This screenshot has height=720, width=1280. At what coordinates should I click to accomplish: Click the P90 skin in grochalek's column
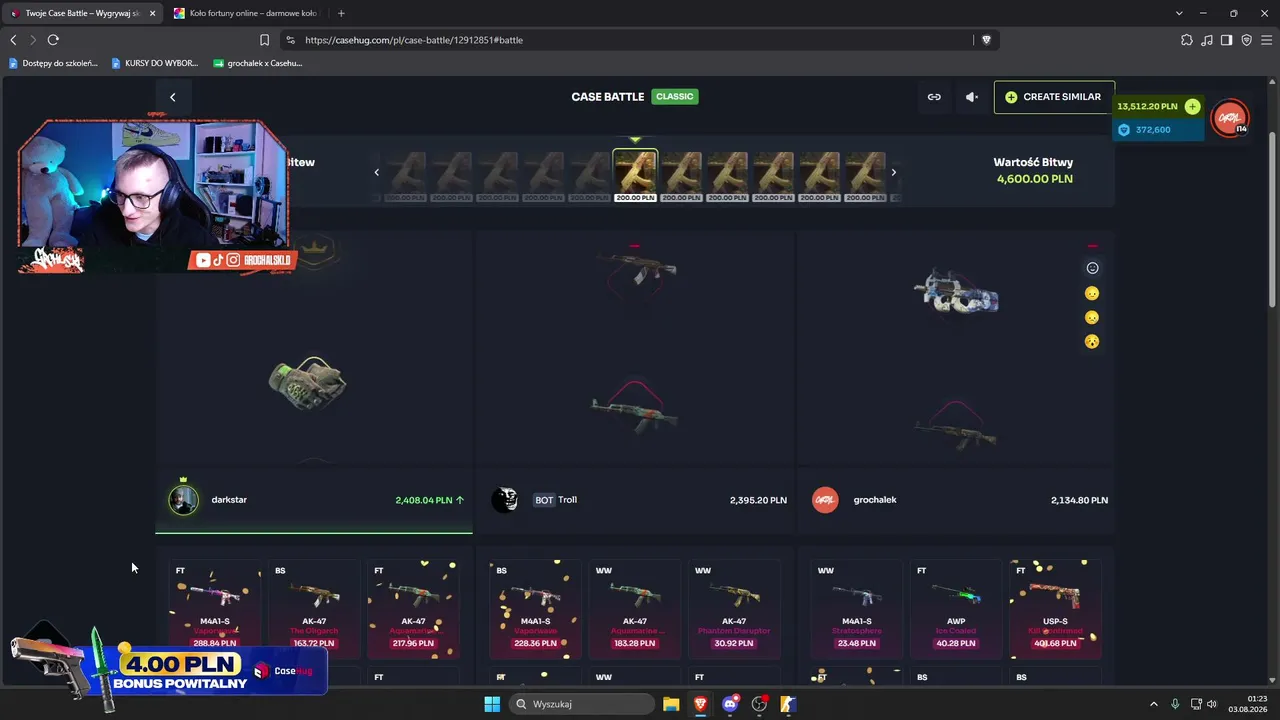[956, 293]
